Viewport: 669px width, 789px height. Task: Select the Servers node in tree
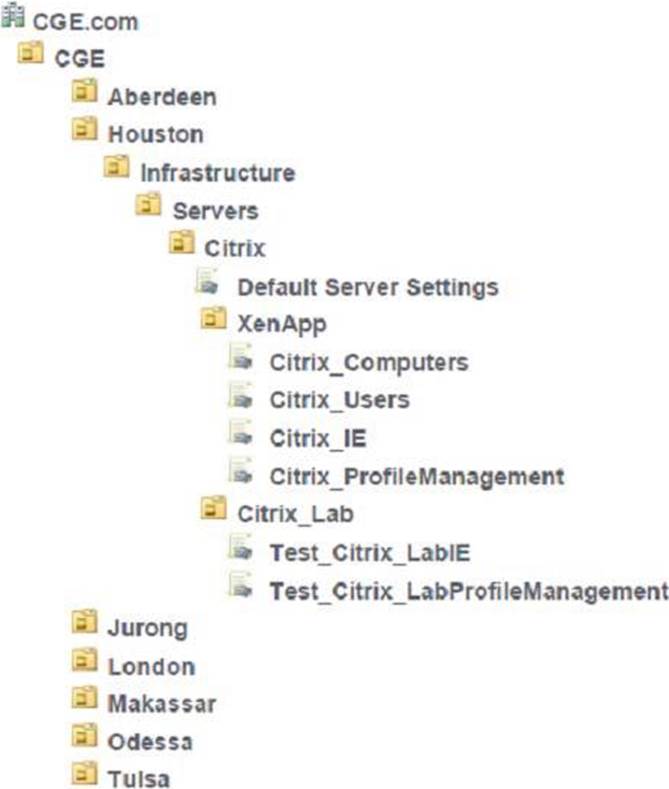pyautogui.click(x=215, y=211)
